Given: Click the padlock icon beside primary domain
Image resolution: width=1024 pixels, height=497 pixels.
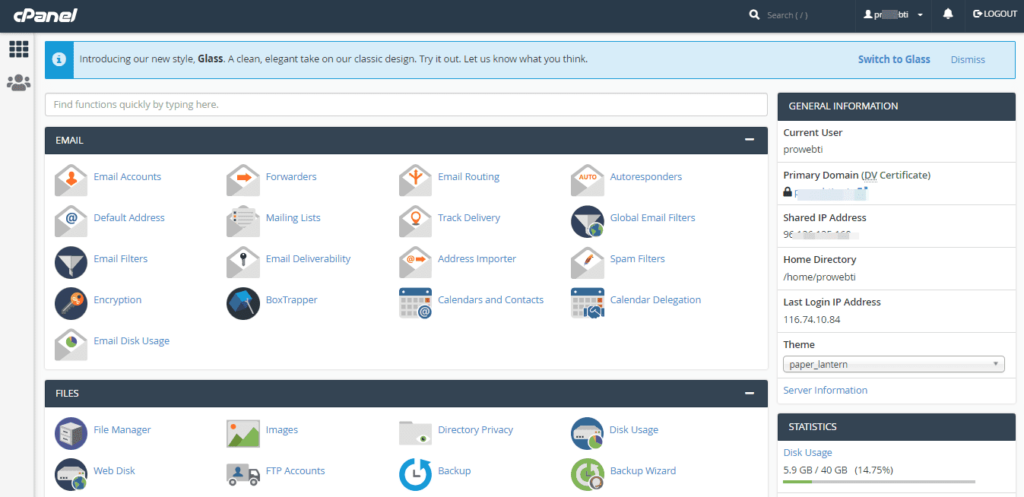Looking at the screenshot, I should point(788,193).
